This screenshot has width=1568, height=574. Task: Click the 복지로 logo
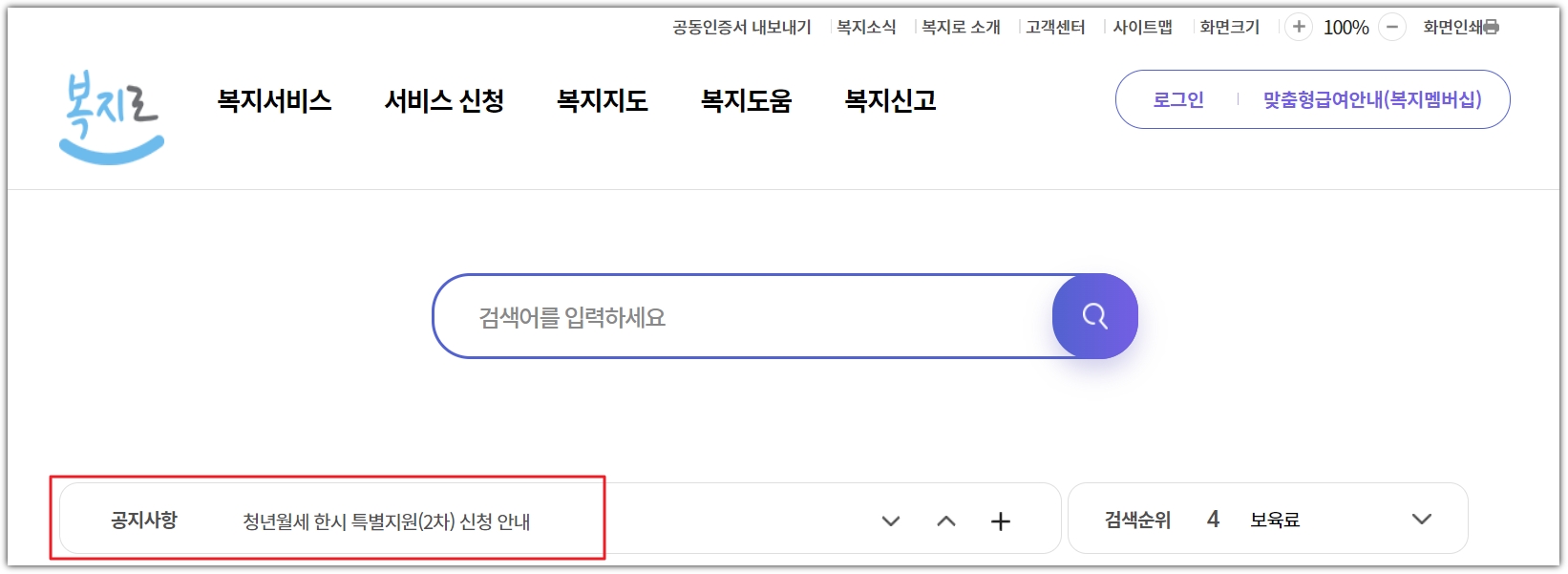tap(112, 117)
